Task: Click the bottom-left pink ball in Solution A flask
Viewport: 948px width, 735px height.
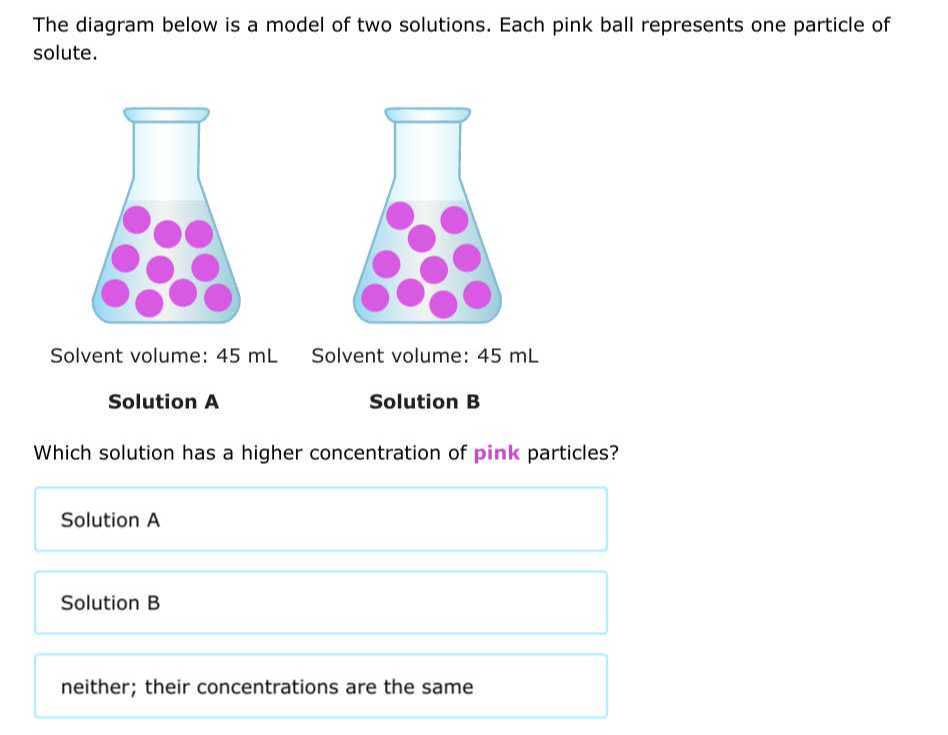Action: pos(115,294)
